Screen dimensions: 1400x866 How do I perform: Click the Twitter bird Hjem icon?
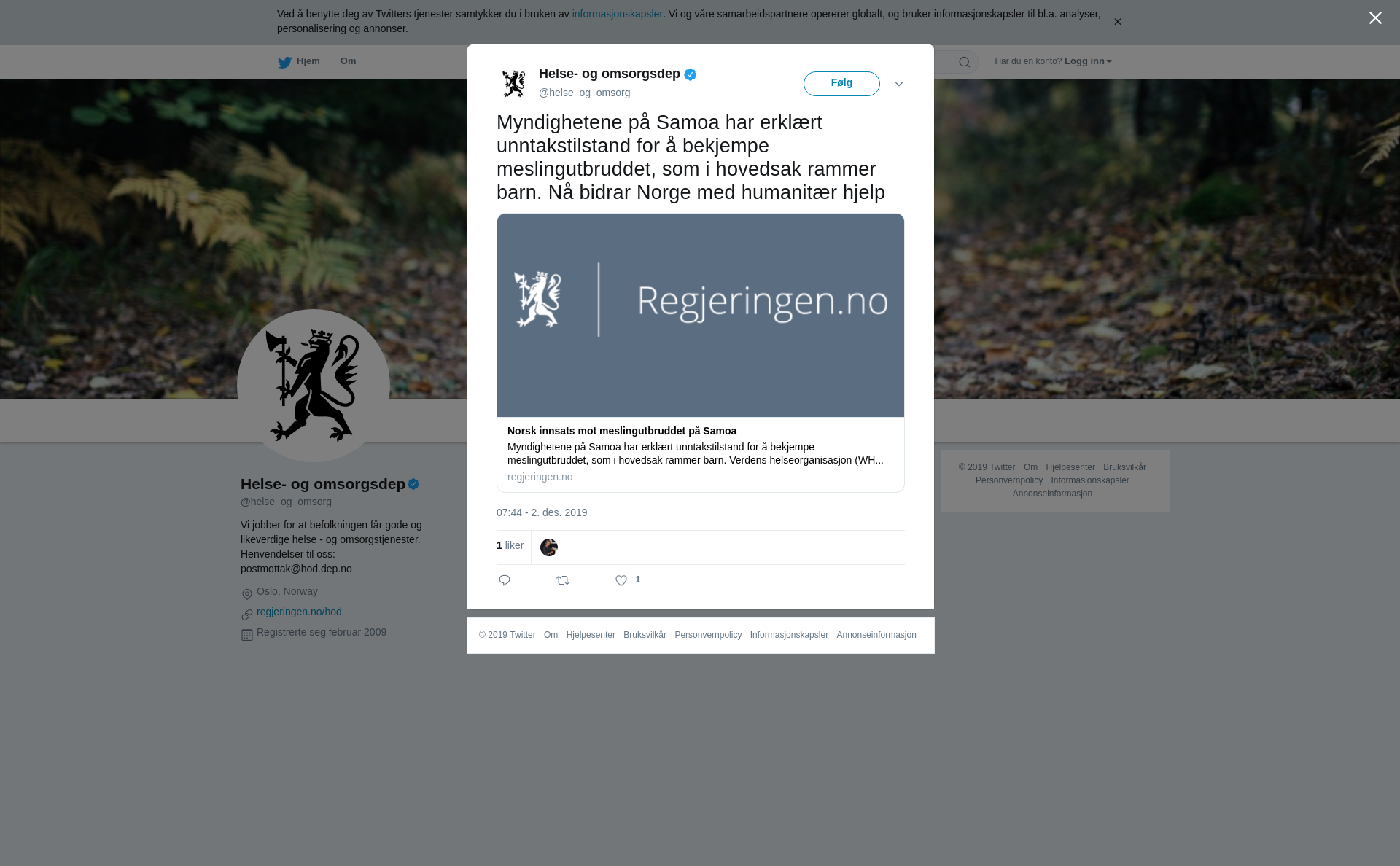(284, 62)
